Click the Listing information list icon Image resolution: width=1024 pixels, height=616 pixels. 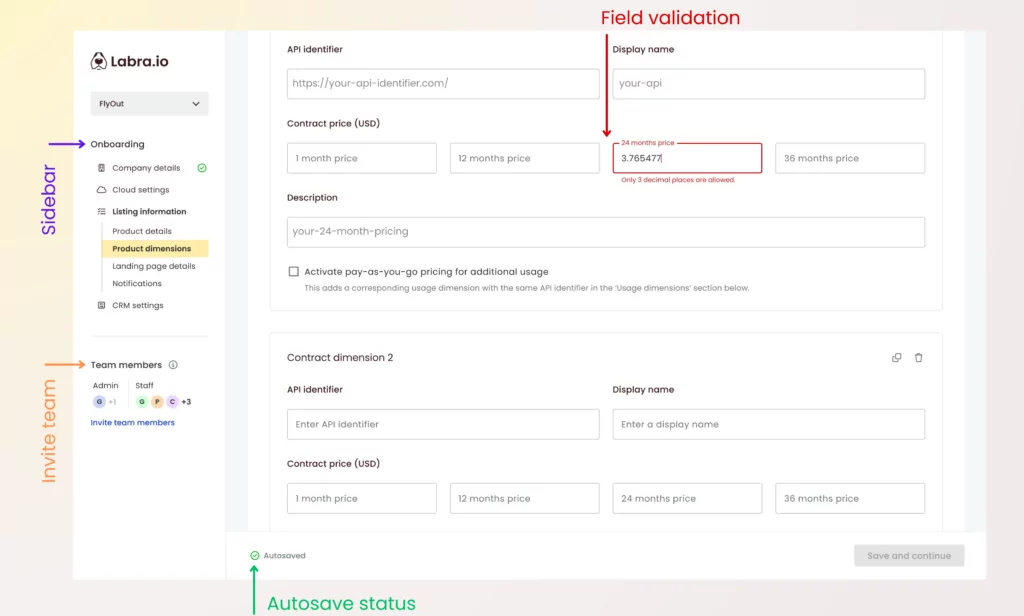[x=101, y=211]
